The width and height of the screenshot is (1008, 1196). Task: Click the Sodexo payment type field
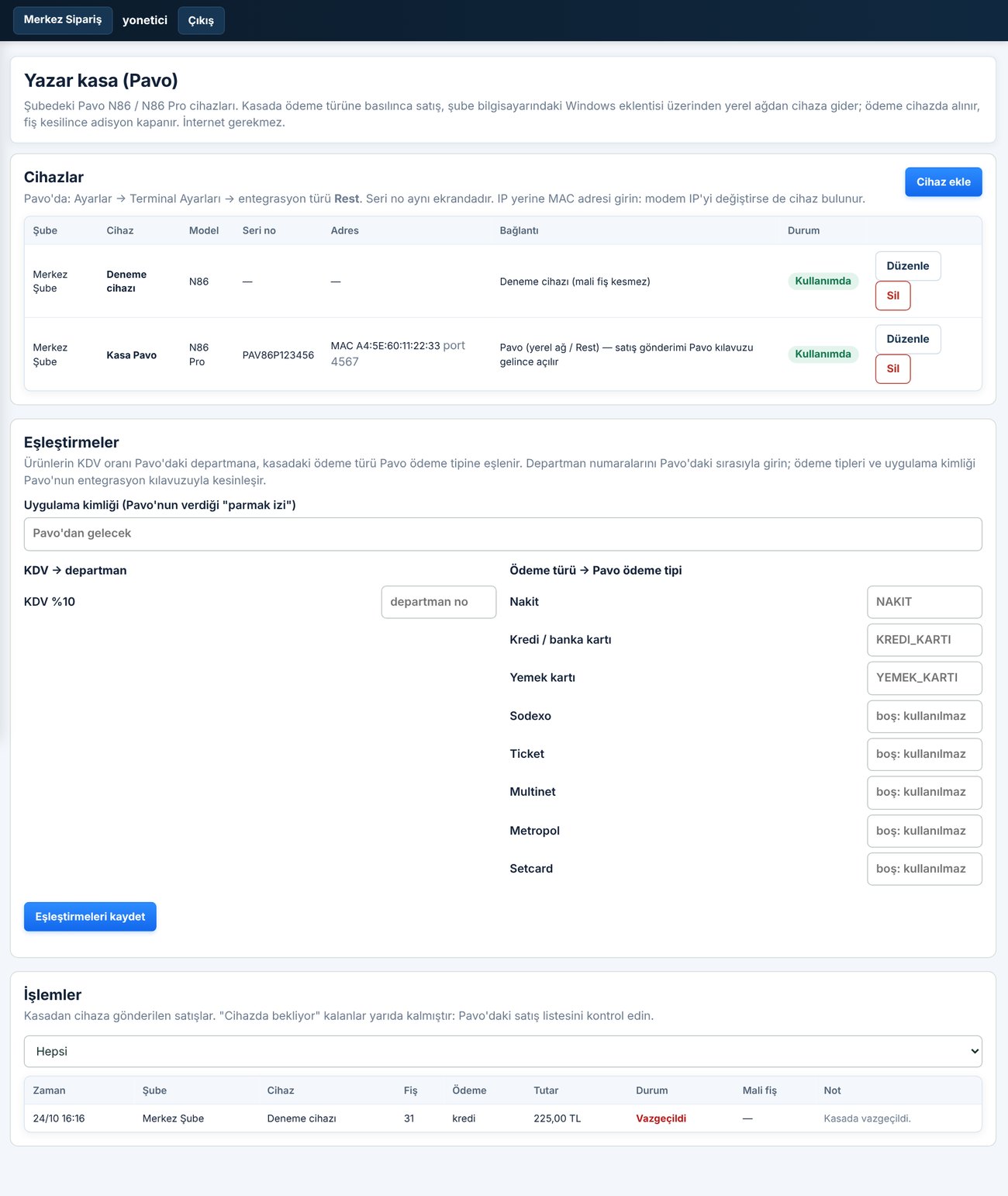point(924,716)
